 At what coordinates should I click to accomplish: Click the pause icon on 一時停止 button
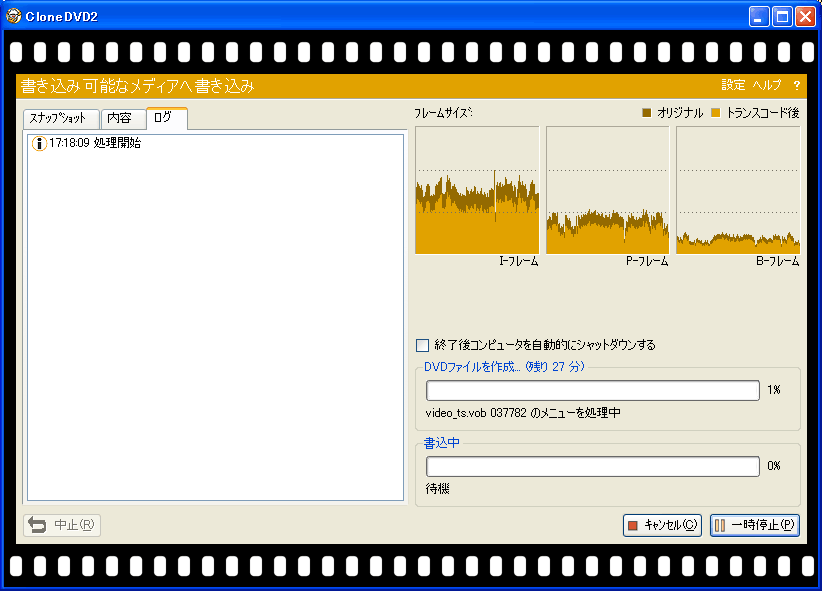pos(720,525)
